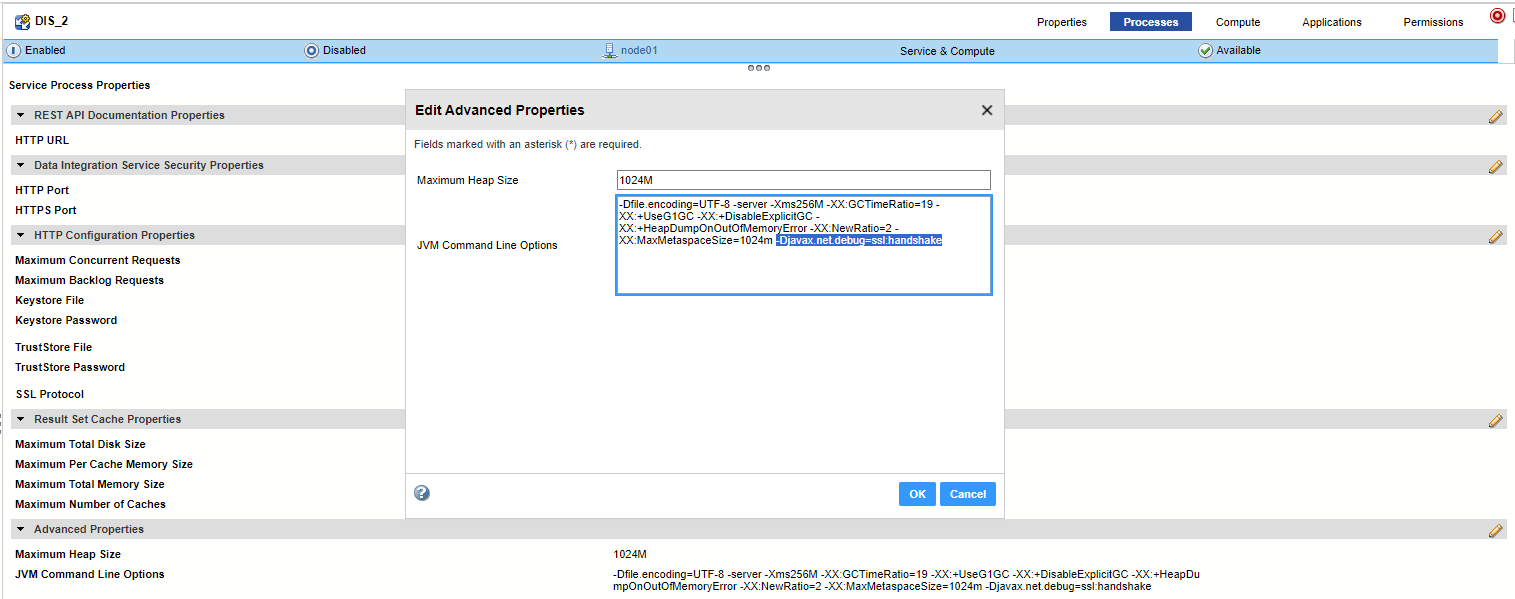Click Maximum Total Memory Size label
The width and height of the screenshot is (1515, 599).
coord(90,484)
